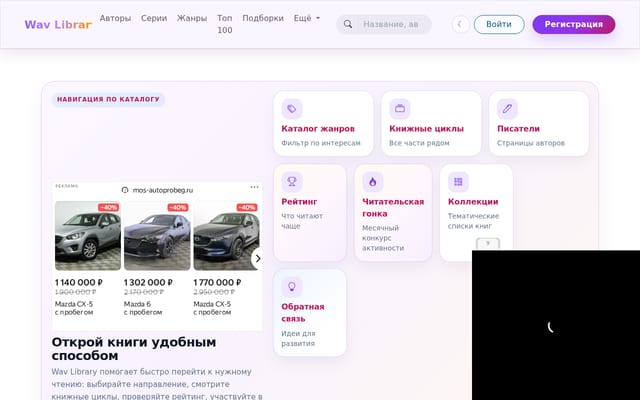Screen dimensions: 640x400
Task: Click the search magnifier icon
Action: point(348,24)
